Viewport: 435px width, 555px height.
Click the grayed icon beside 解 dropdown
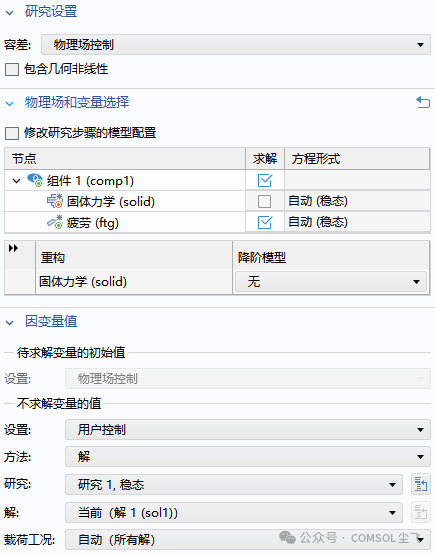tap(420, 512)
